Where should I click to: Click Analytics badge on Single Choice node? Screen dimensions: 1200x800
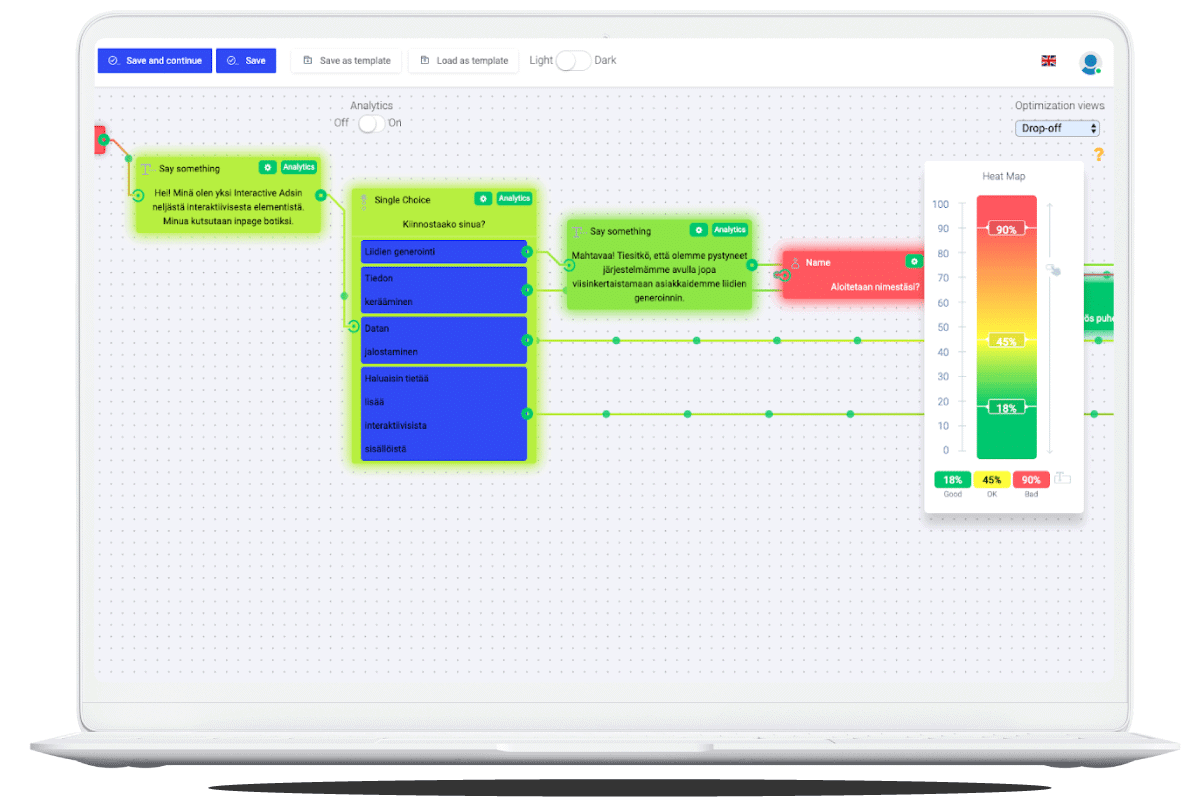coord(514,198)
